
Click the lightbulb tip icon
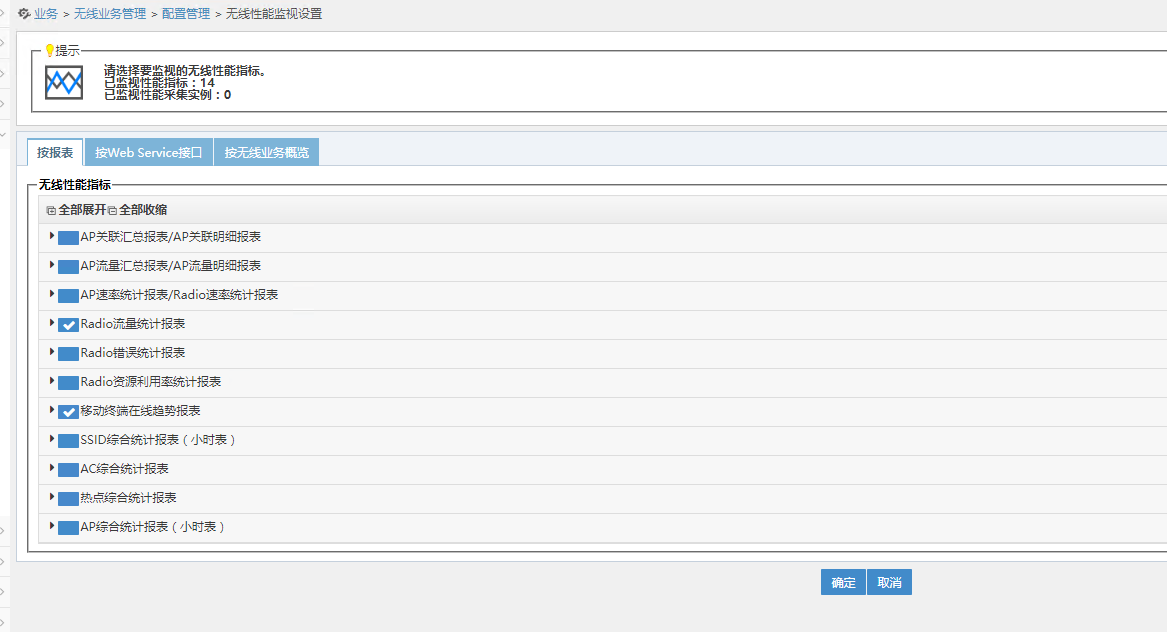49,49
